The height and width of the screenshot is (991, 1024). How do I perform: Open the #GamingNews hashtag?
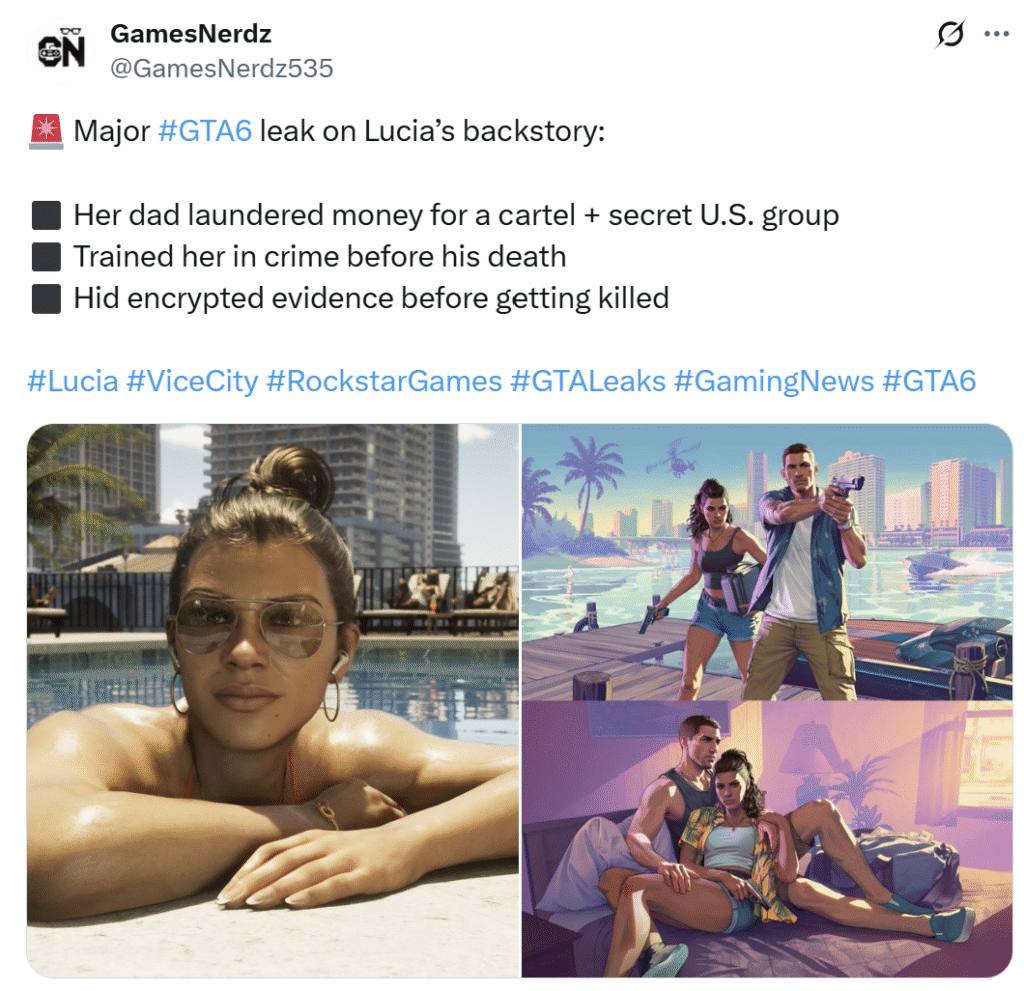(x=774, y=381)
